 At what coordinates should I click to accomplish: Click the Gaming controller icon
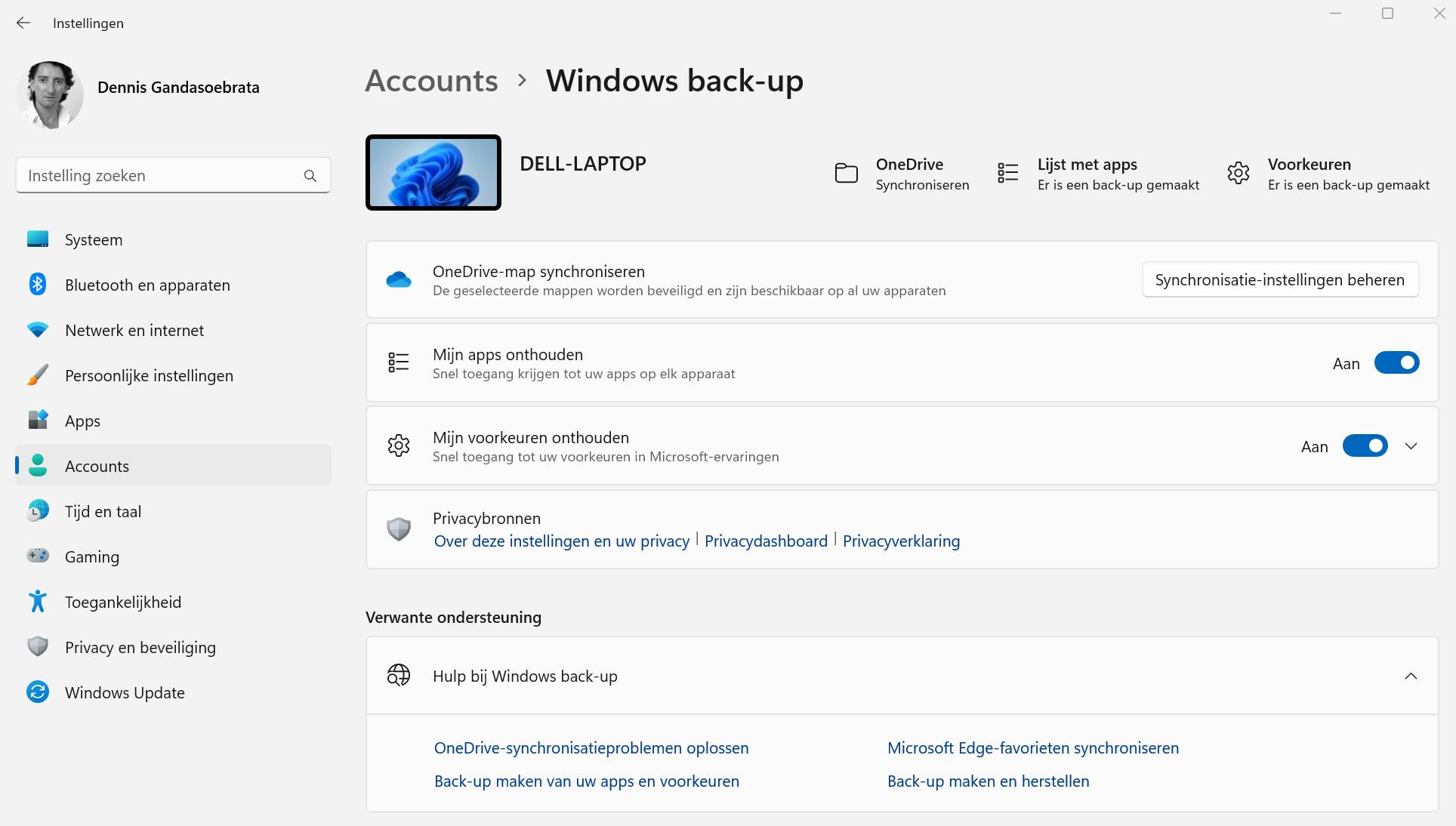[x=38, y=556]
